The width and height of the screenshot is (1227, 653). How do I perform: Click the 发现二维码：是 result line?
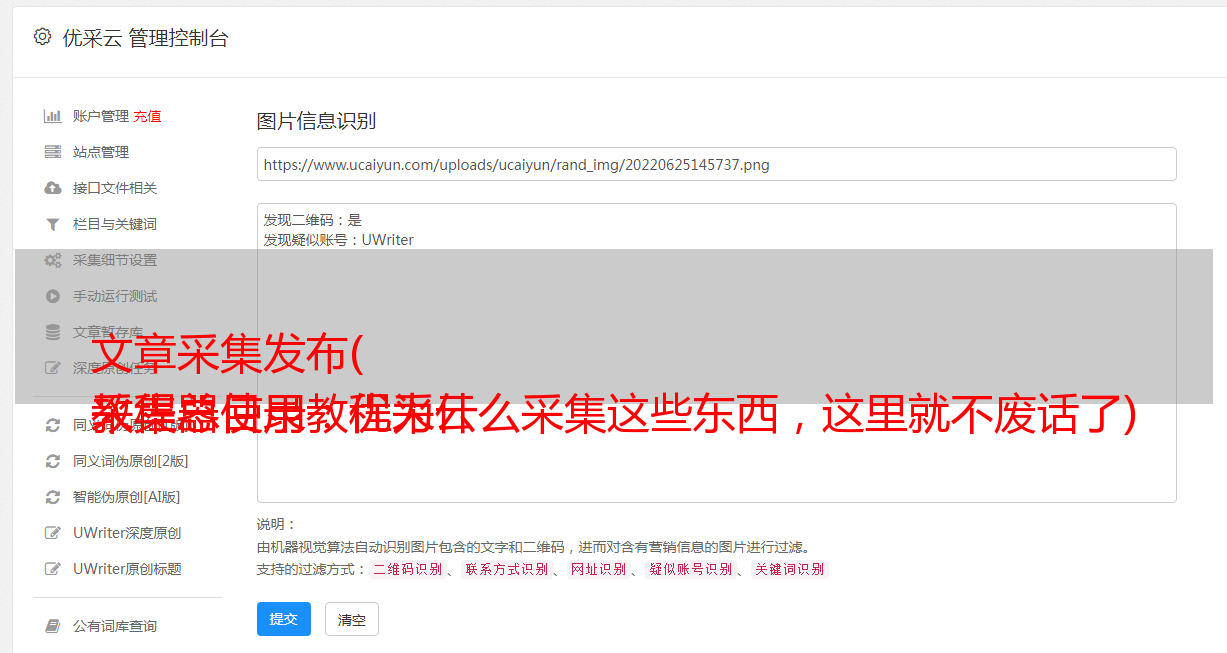tap(312, 220)
